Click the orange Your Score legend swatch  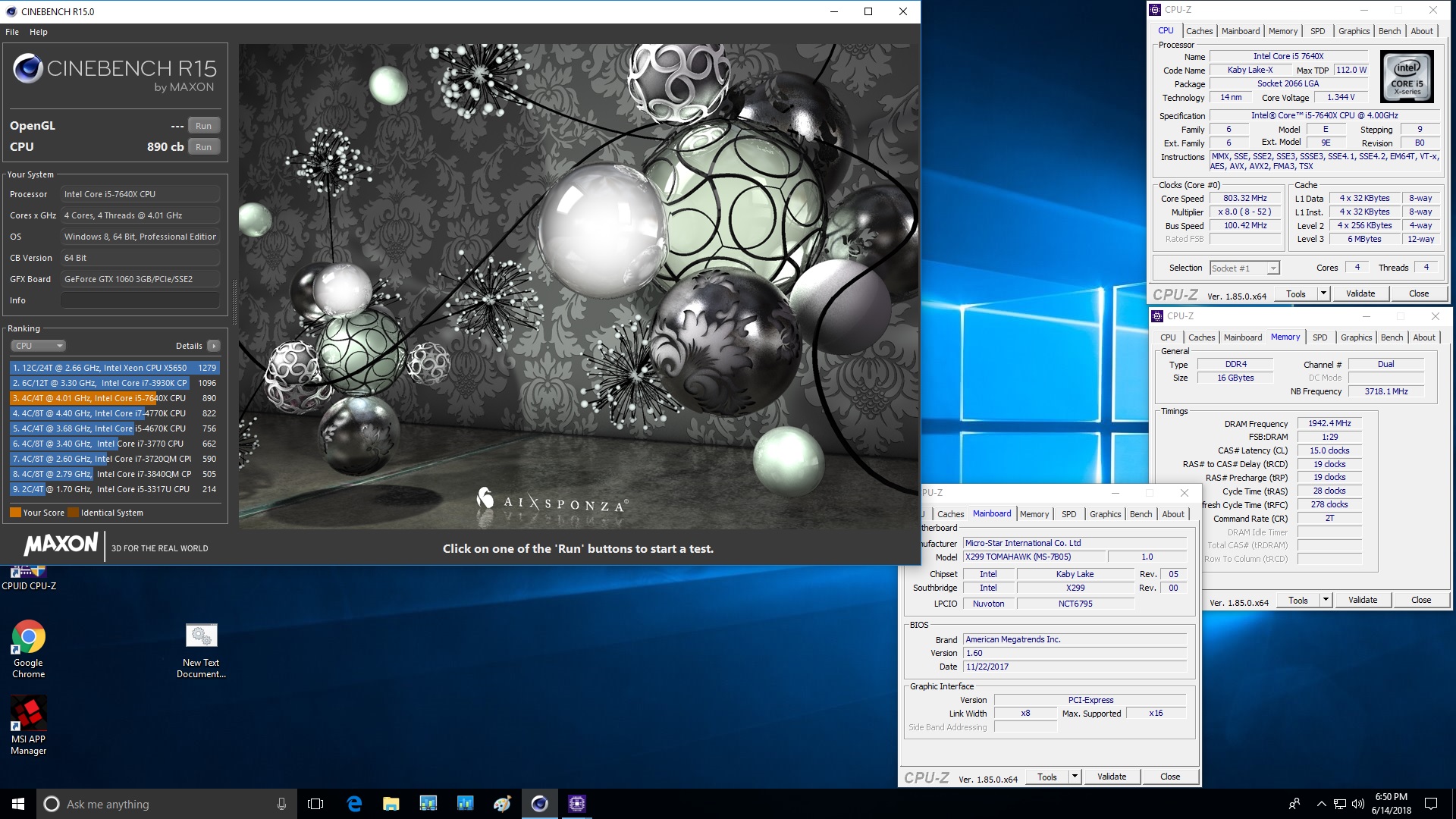point(15,513)
